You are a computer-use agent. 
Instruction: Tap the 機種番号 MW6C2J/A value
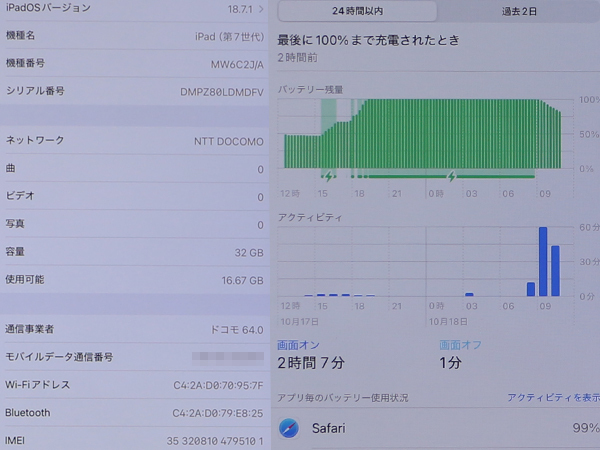pos(237,65)
